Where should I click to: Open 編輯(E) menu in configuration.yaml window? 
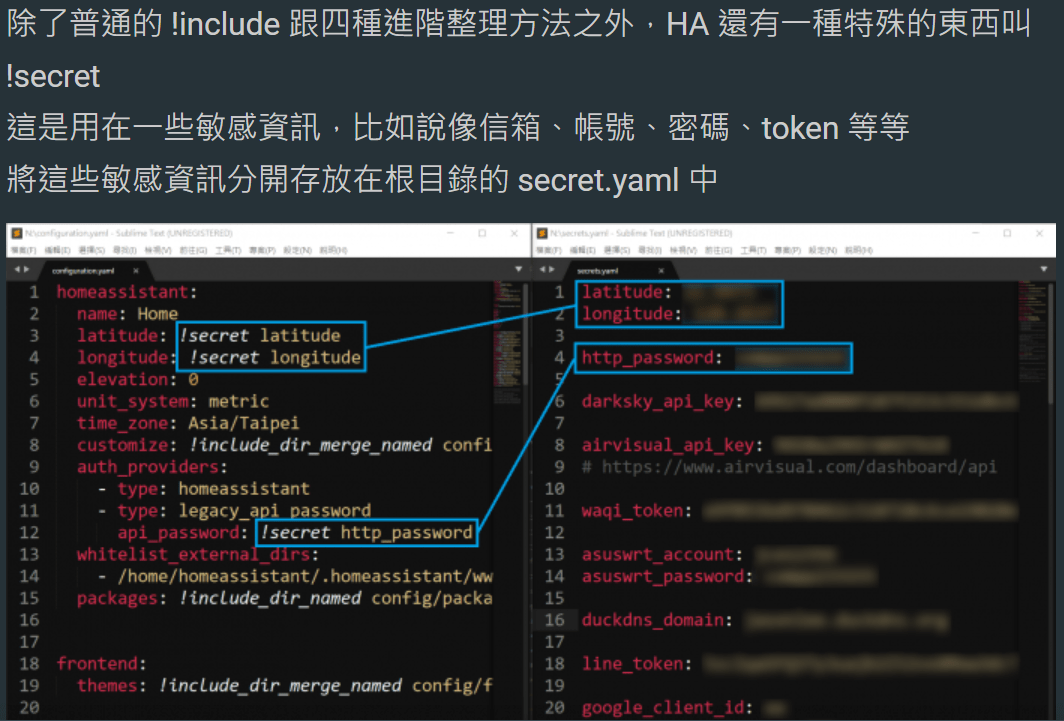[x=58, y=250]
